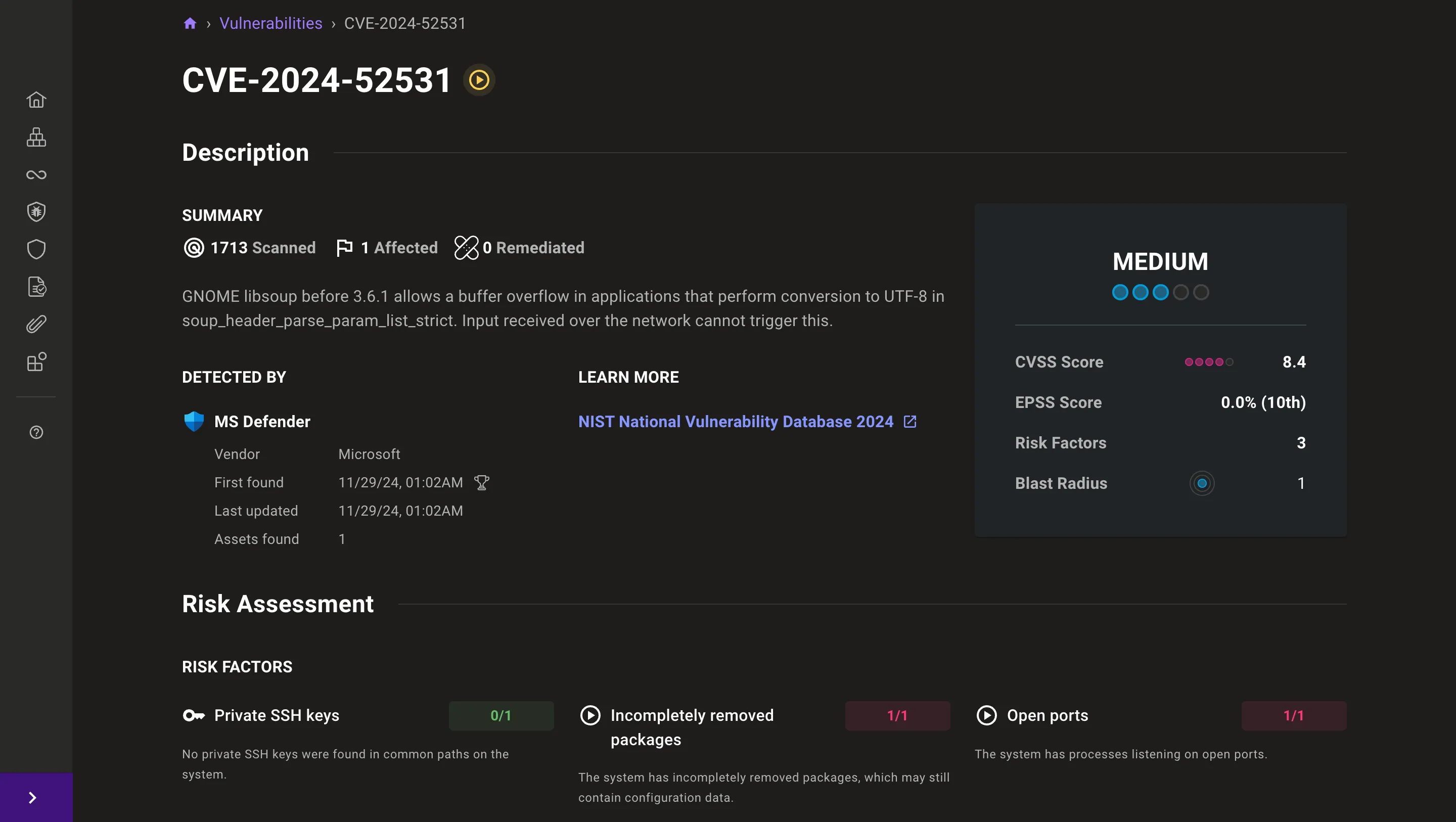
Task: Click the CVSS Score dot rating indicator
Action: click(1208, 362)
